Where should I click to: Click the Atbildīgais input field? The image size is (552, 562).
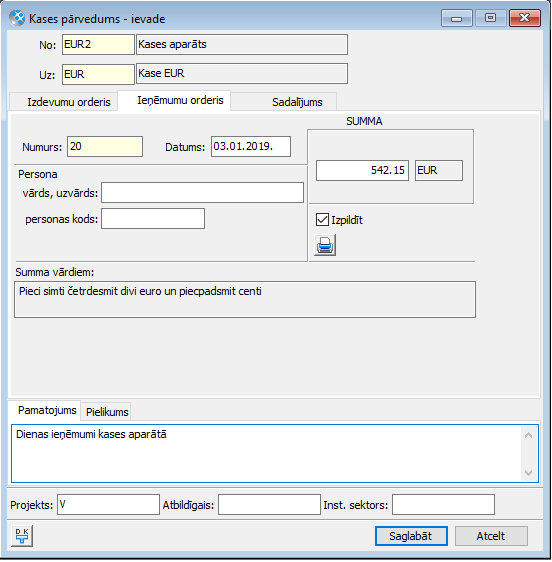(x=269, y=505)
